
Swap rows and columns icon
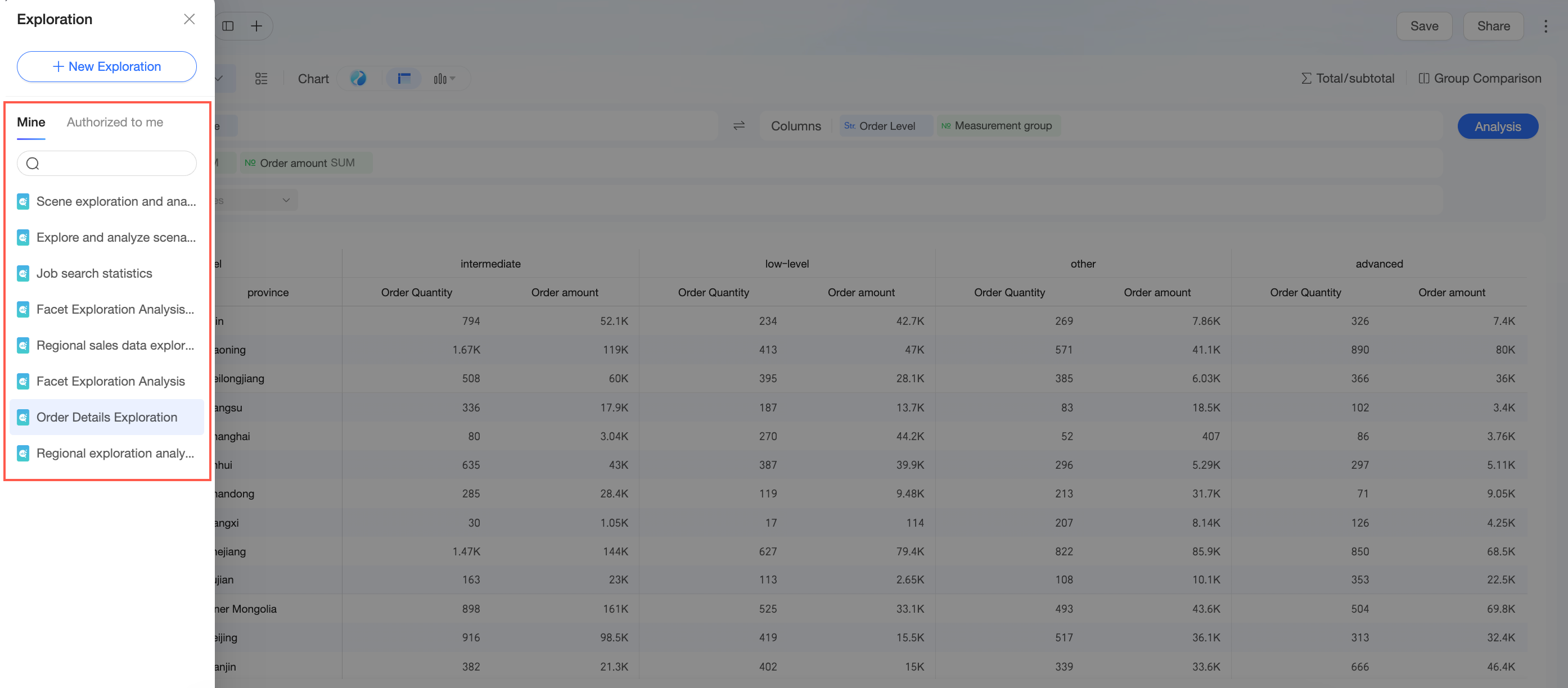739,126
